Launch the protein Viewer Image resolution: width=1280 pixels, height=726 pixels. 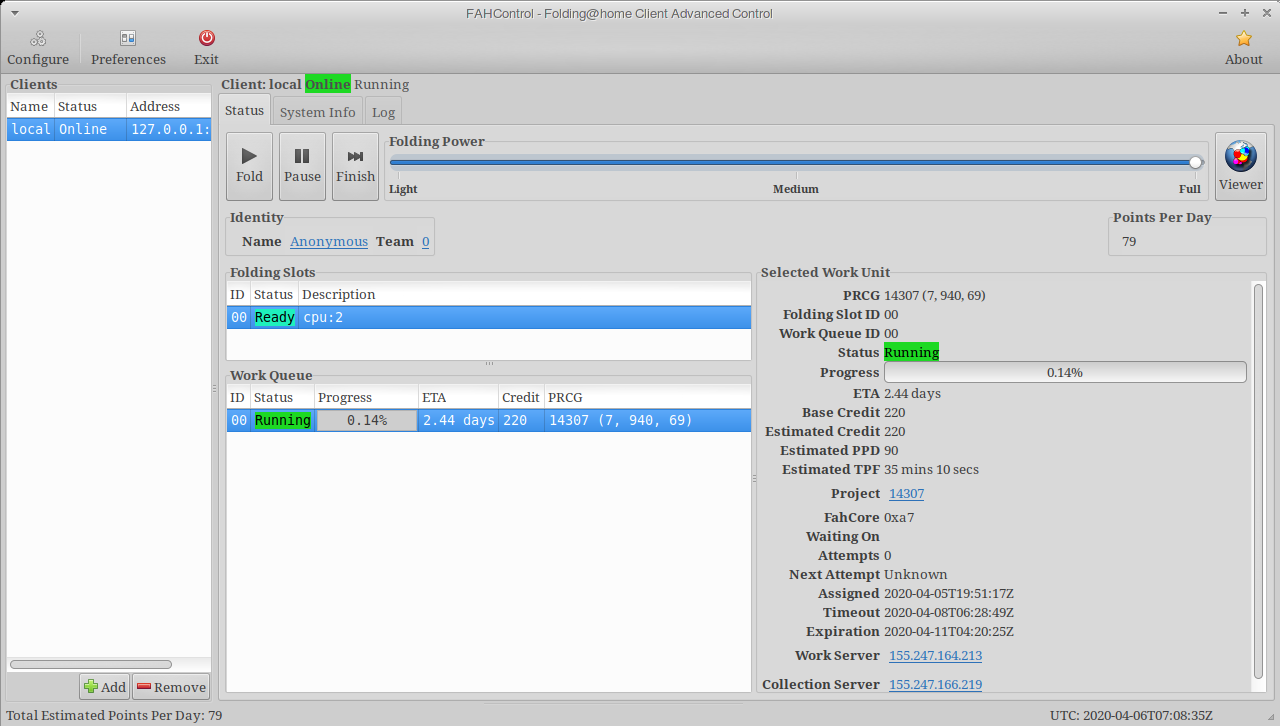pyautogui.click(x=1241, y=166)
